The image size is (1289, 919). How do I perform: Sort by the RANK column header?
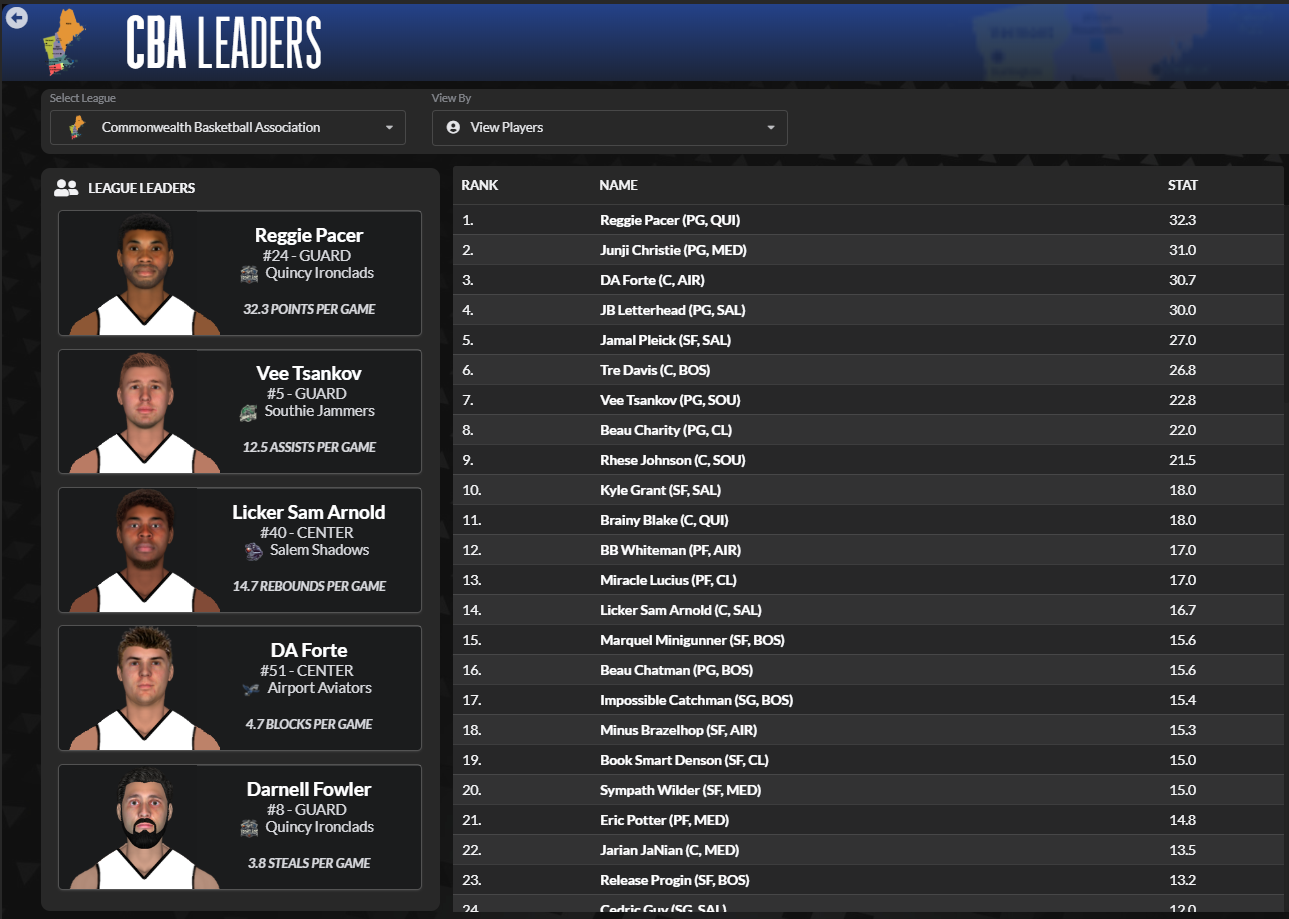point(480,185)
